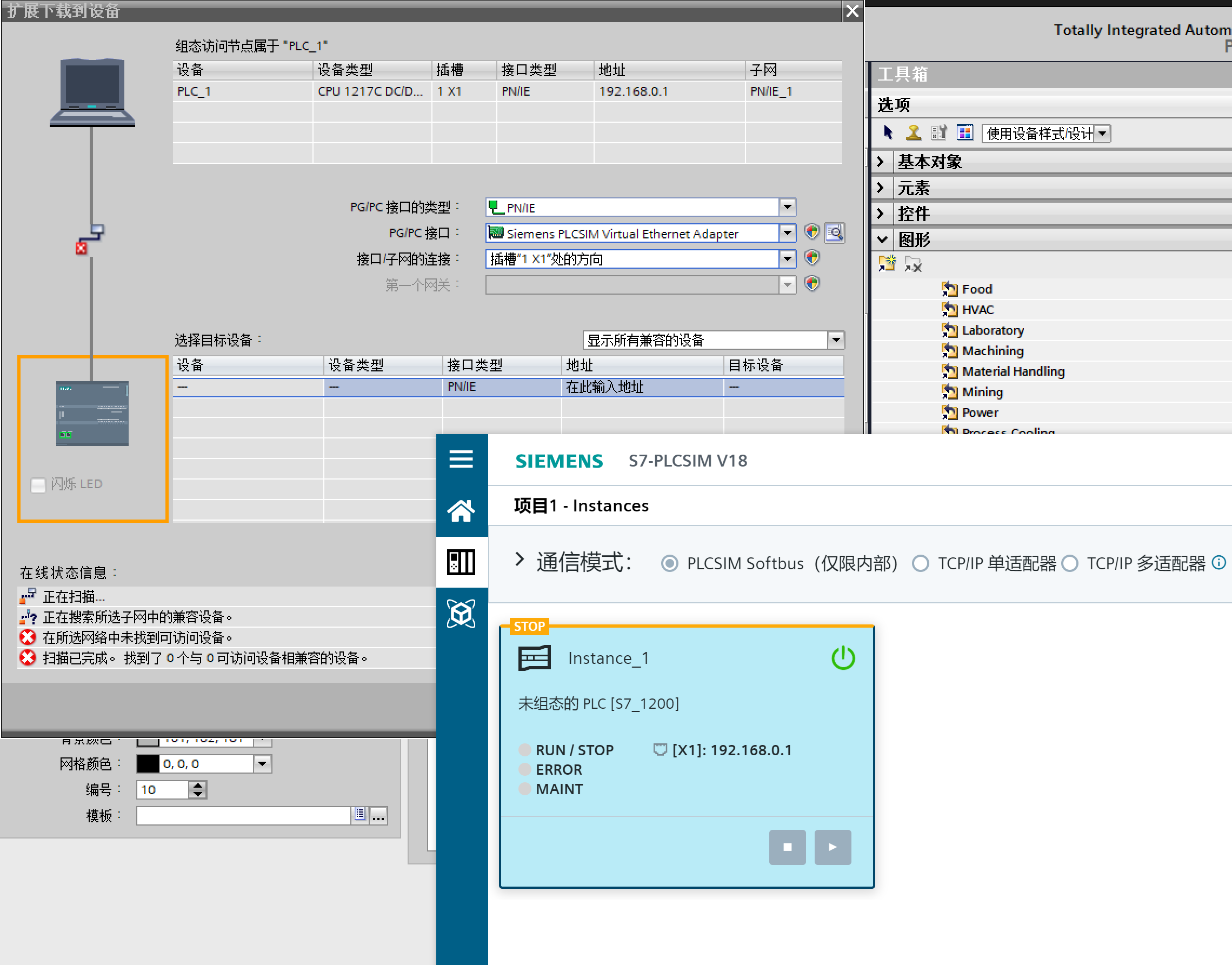Image resolution: width=1232 pixels, height=965 pixels.
Task: Click the black 网格颜色 color swatch
Action: pos(148,764)
